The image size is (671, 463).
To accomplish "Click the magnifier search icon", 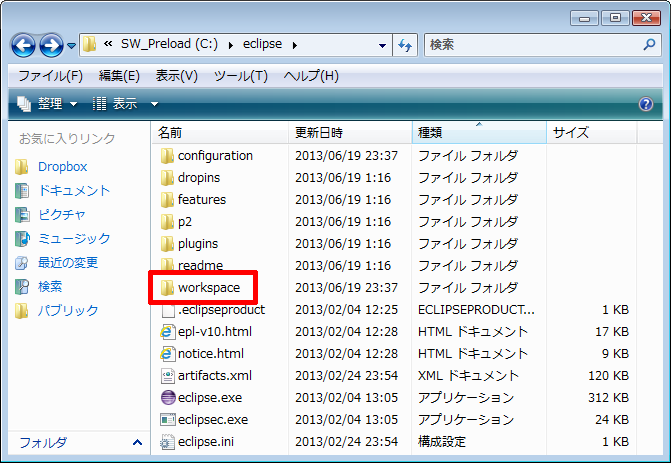I will coord(649,44).
